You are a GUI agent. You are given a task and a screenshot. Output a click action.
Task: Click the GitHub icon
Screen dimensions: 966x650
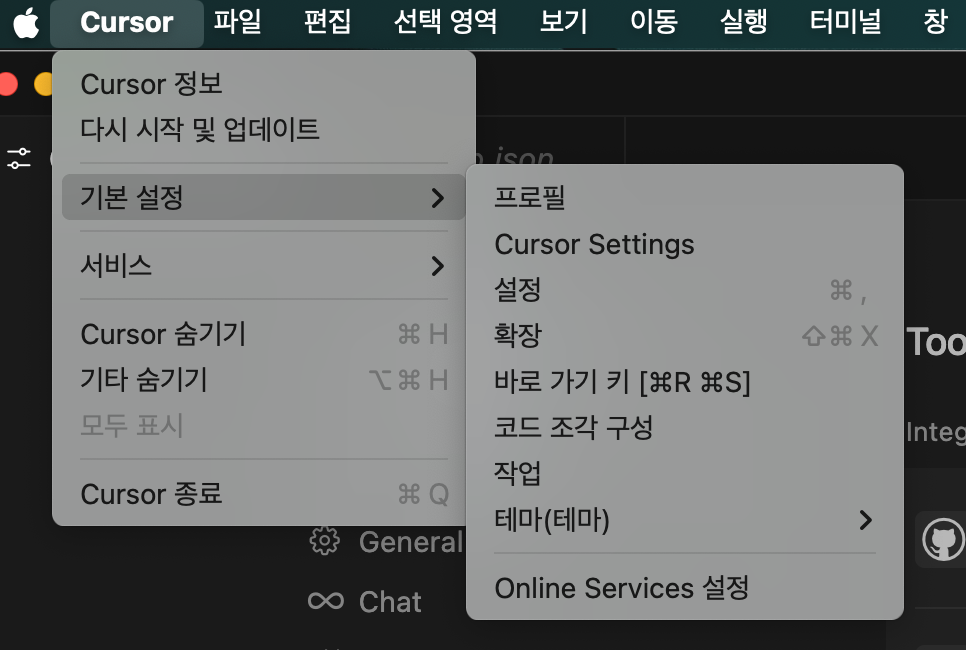(943, 540)
